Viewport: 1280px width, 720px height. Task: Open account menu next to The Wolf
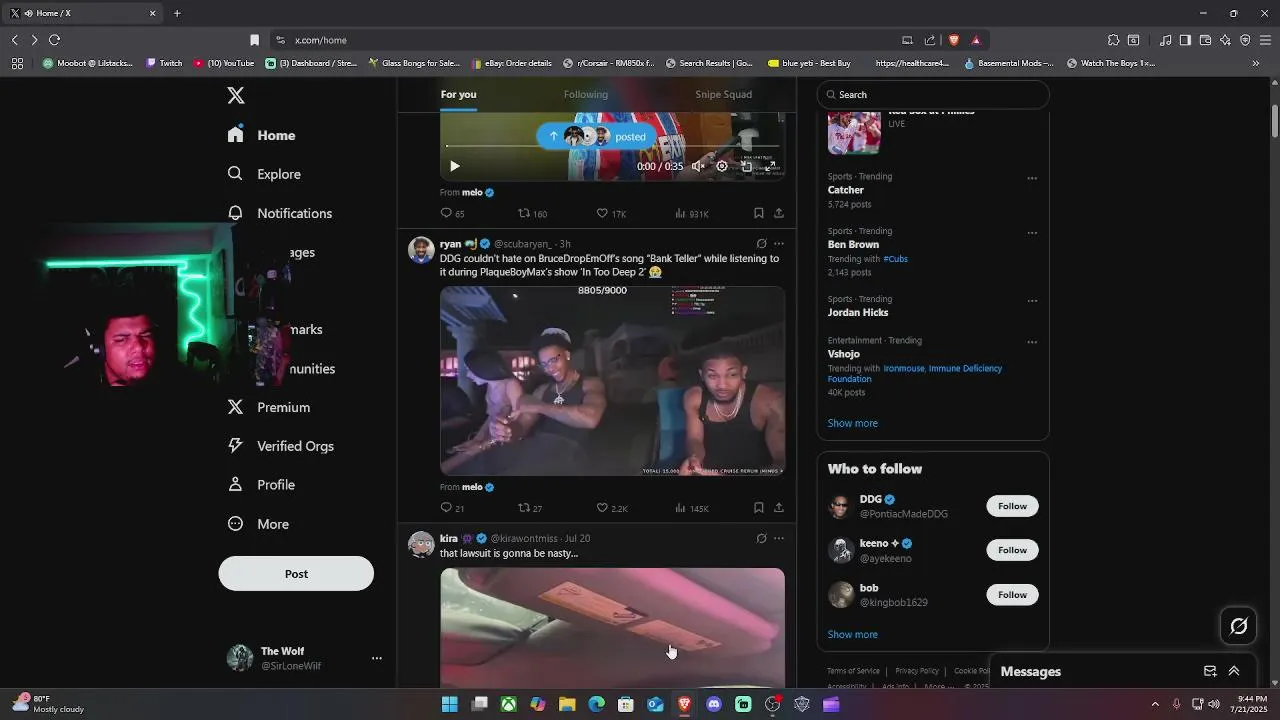coord(377,658)
